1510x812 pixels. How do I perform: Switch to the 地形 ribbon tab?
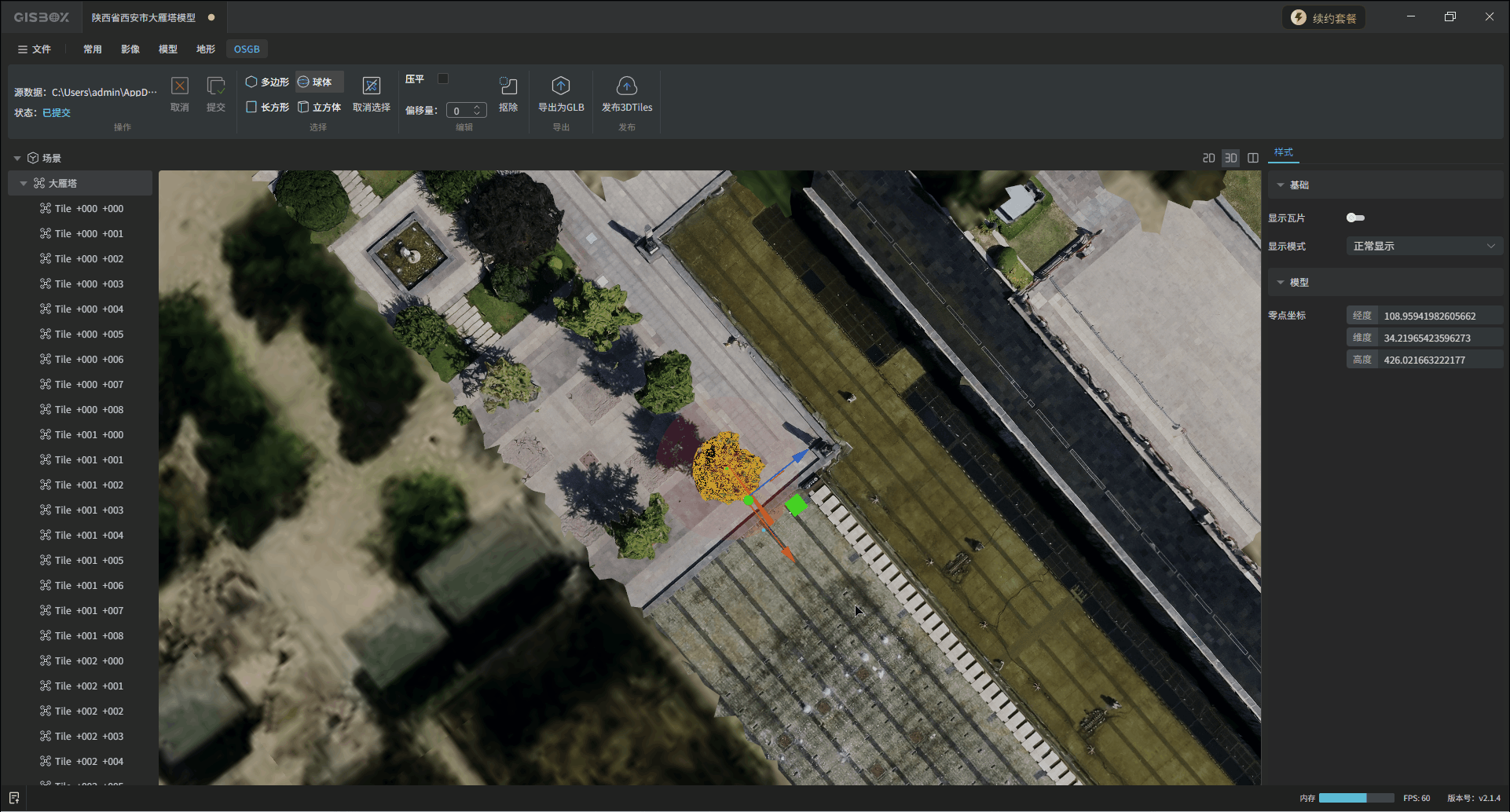coord(205,49)
